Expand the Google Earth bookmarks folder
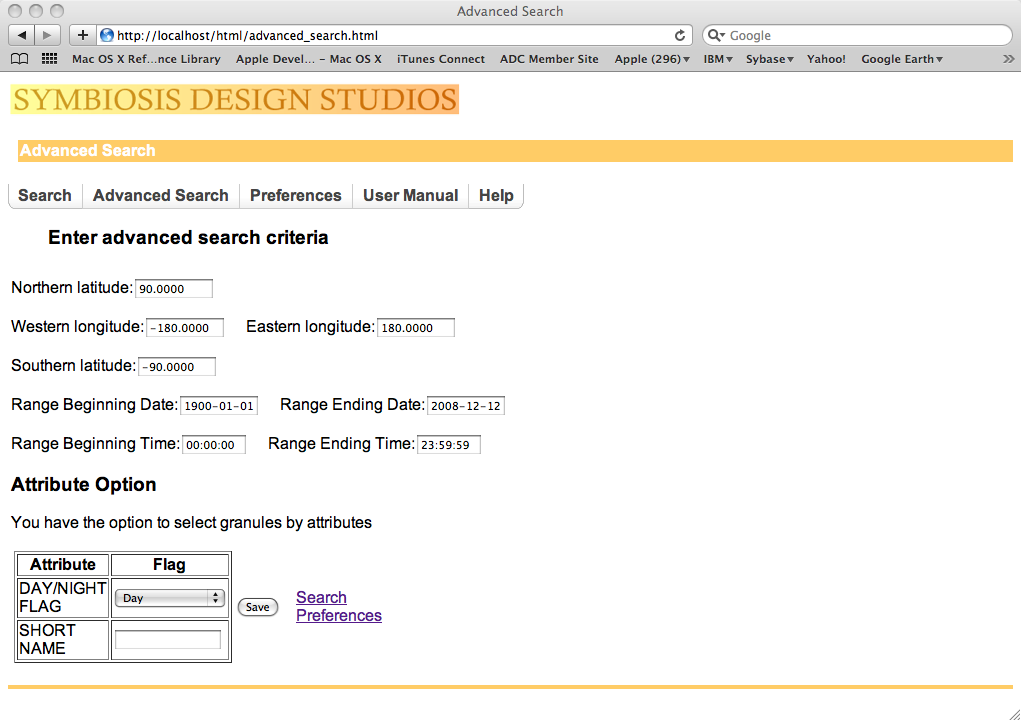 [902, 59]
